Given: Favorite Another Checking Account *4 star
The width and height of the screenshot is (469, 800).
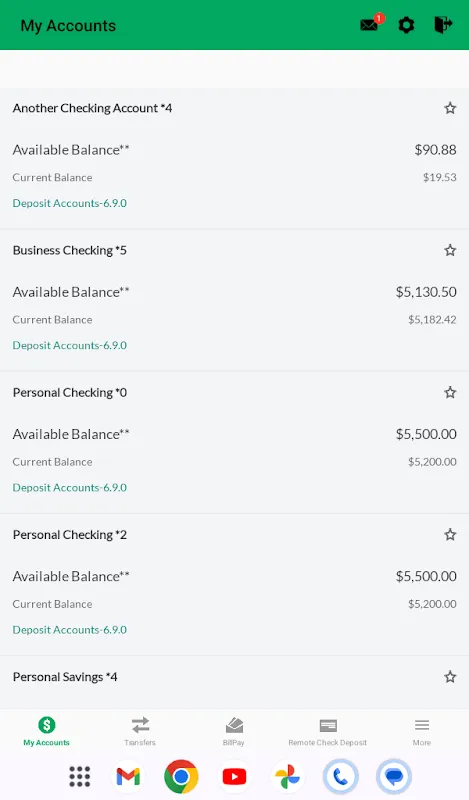Looking at the screenshot, I should [x=450, y=108].
